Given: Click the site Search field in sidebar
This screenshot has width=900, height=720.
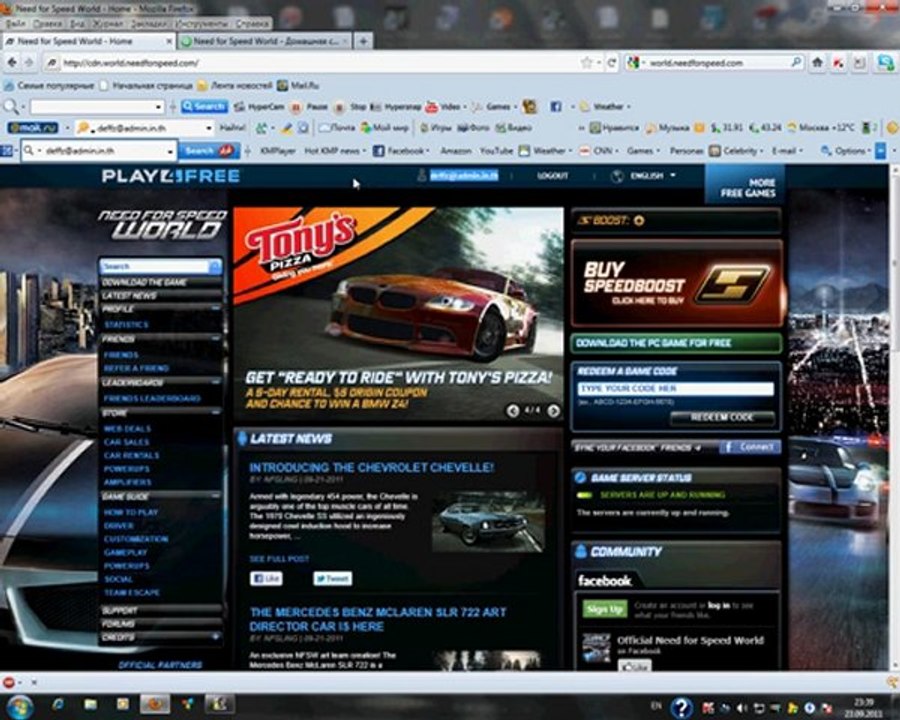Looking at the screenshot, I should pyautogui.click(x=154, y=266).
